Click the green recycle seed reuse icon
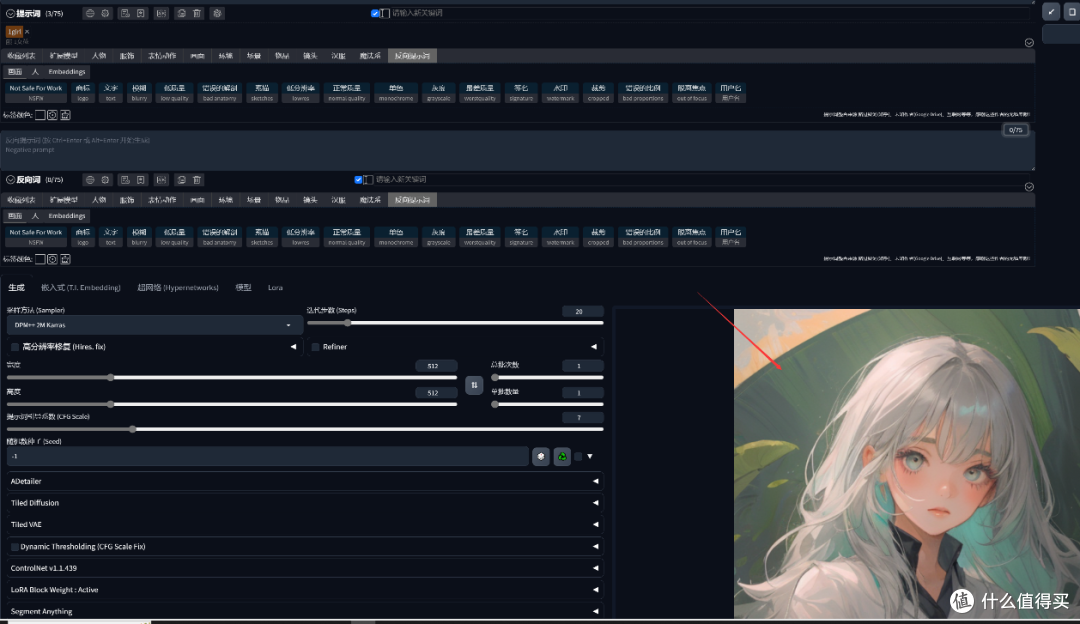 pos(563,456)
